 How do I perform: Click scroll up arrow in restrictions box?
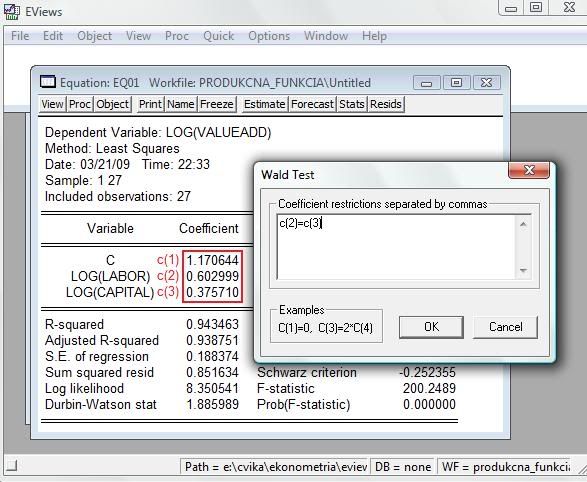pyautogui.click(x=523, y=225)
